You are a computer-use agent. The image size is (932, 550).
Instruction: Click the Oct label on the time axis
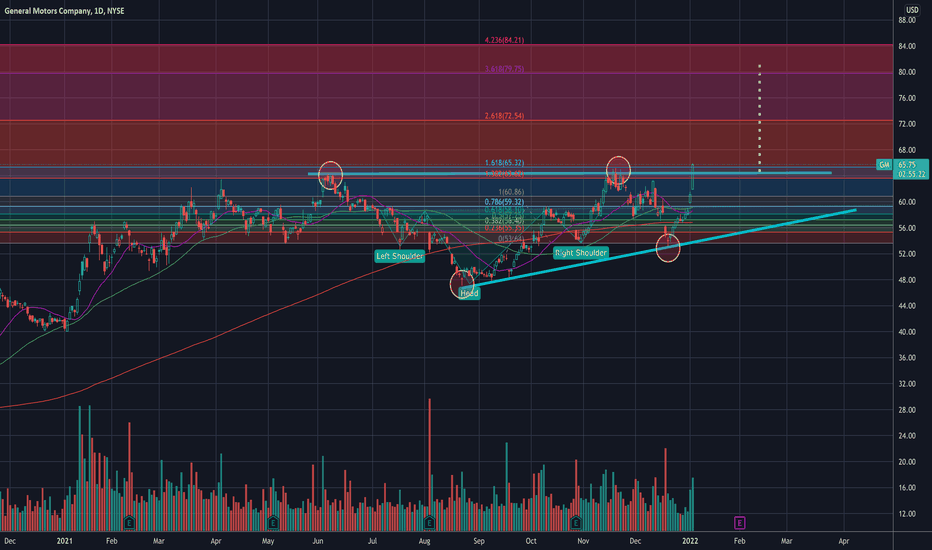(531, 541)
